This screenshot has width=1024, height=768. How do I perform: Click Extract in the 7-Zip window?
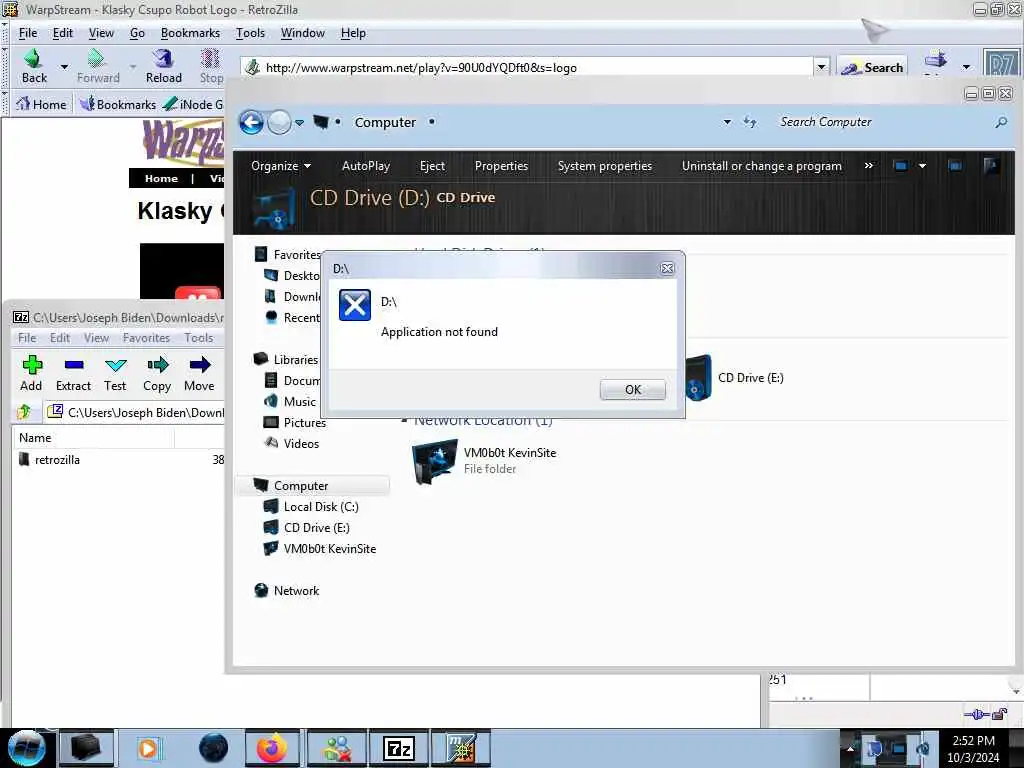[73, 374]
